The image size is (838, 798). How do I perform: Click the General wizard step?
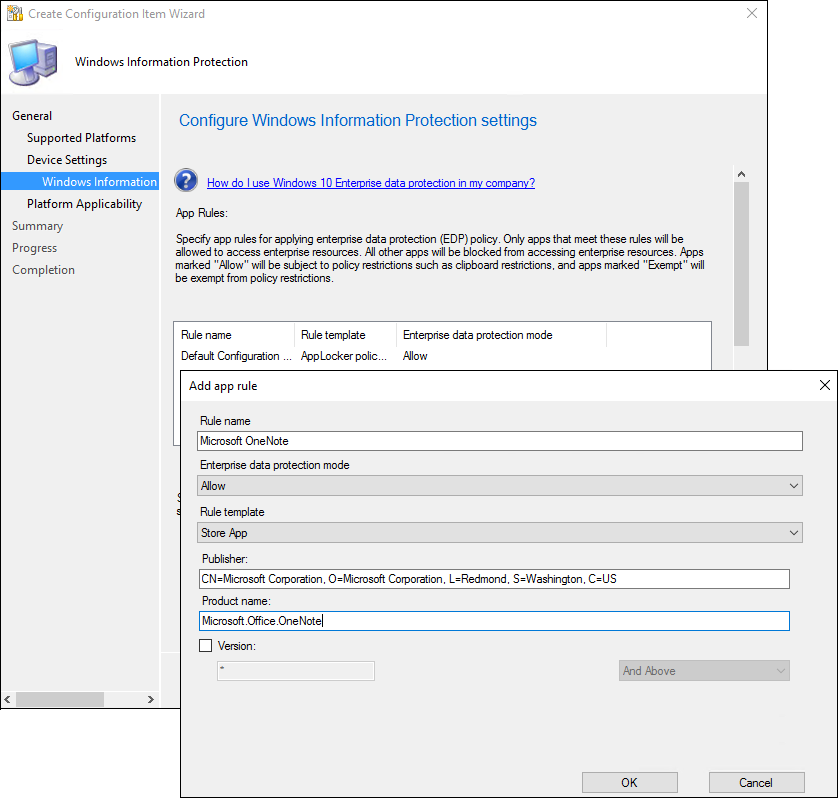pos(32,116)
